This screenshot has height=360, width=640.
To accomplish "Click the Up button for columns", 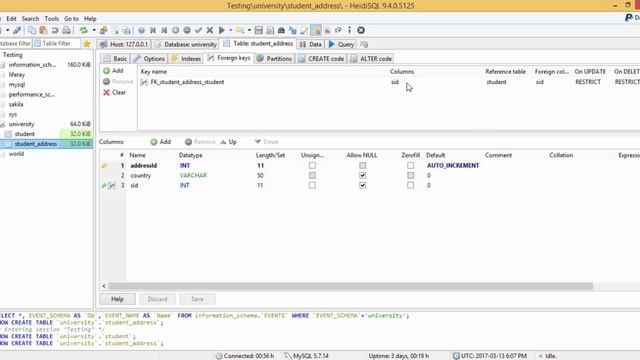I will (229, 142).
